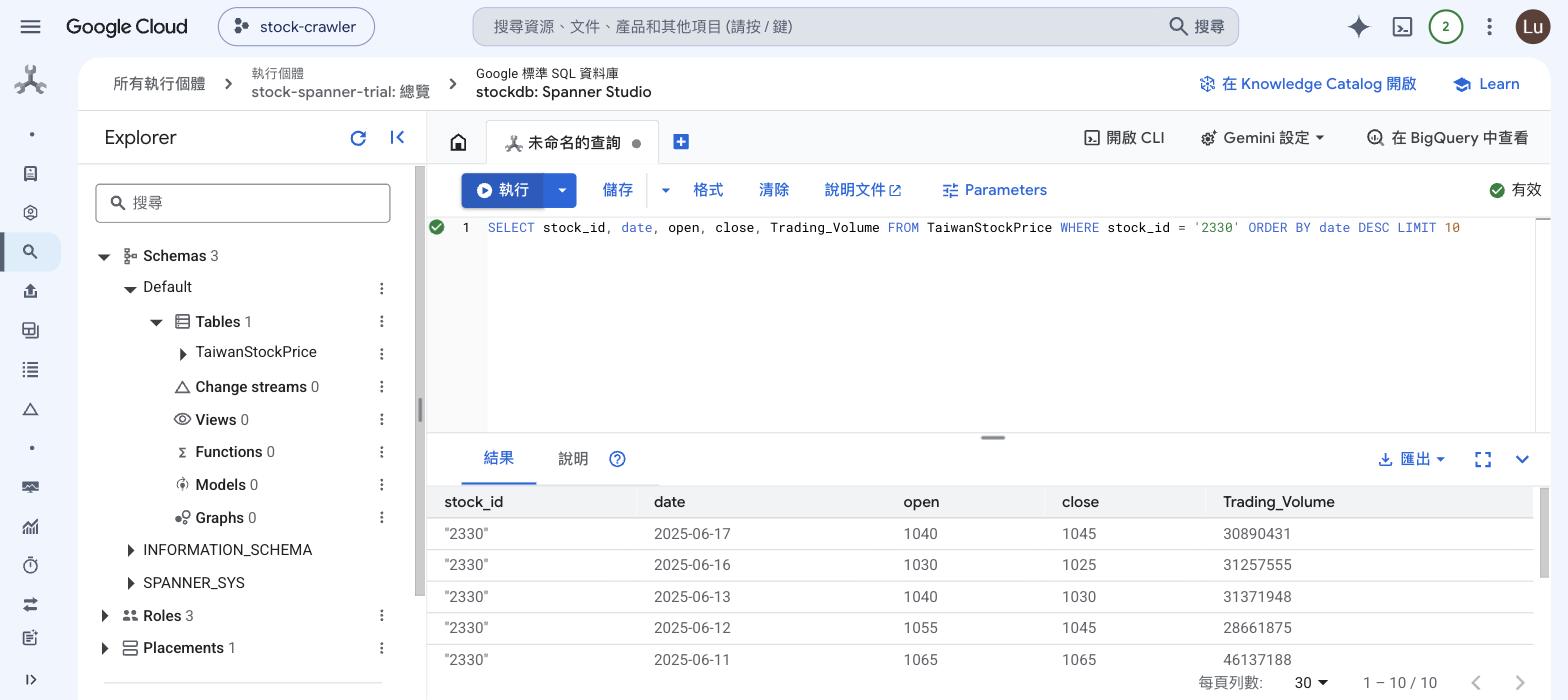The width and height of the screenshot is (1568, 700).
Task: Focus the Explorer 搜尋 search field
Action: [243, 203]
